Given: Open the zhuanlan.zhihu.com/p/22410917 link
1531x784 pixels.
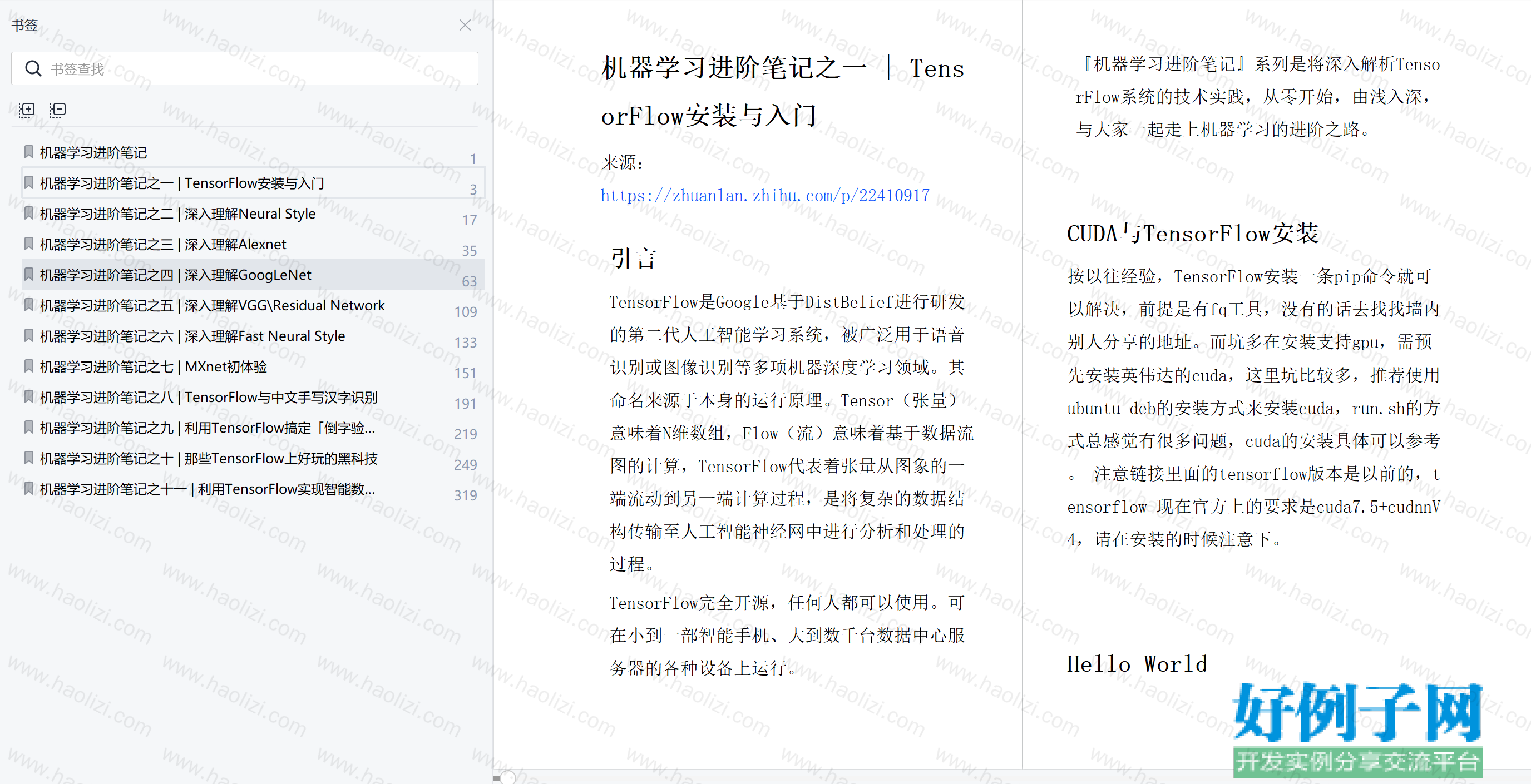Looking at the screenshot, I should pos(765,196).
